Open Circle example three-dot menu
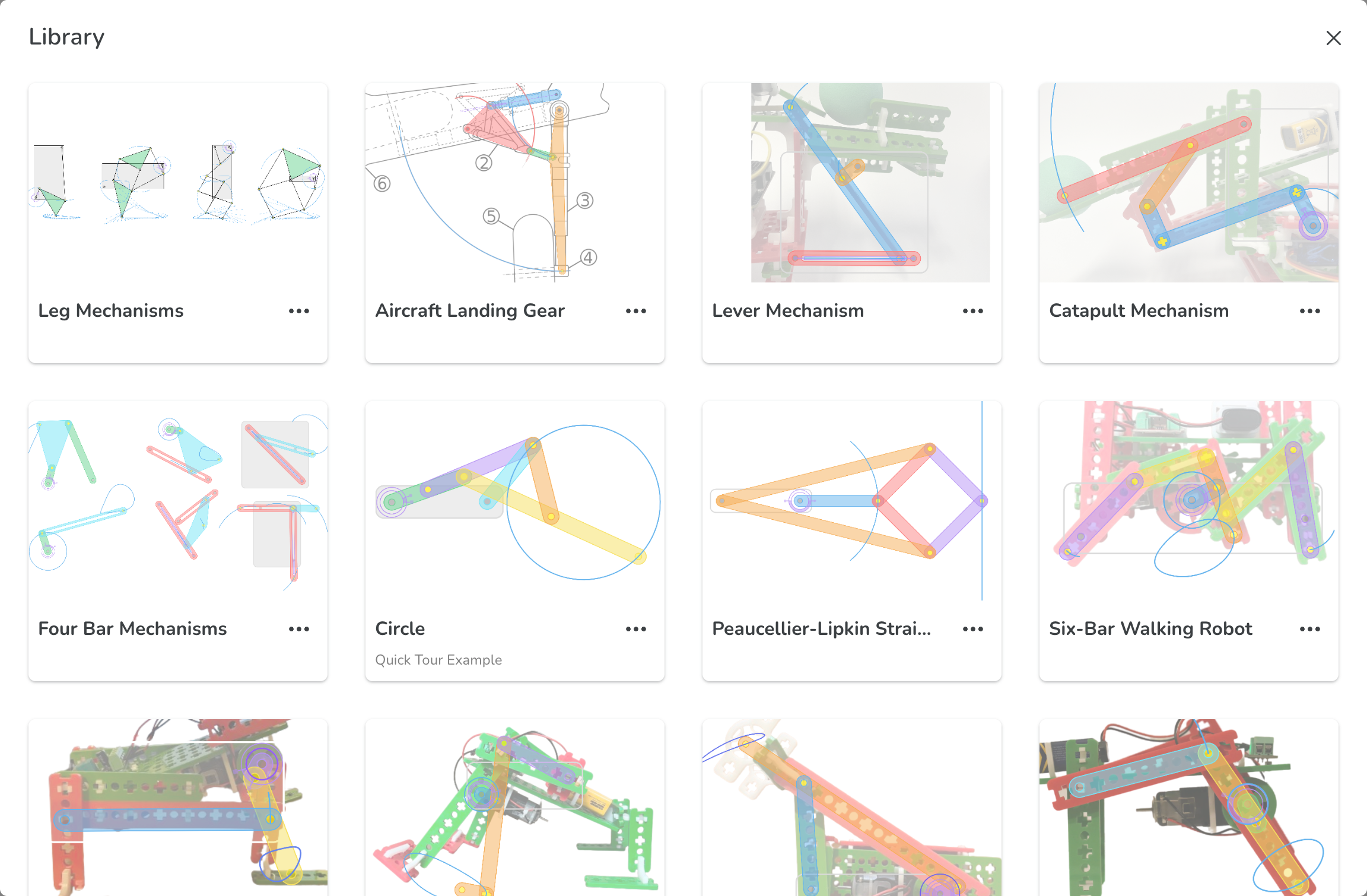This screenshot has height=896, width=1367. click(635, 629)
